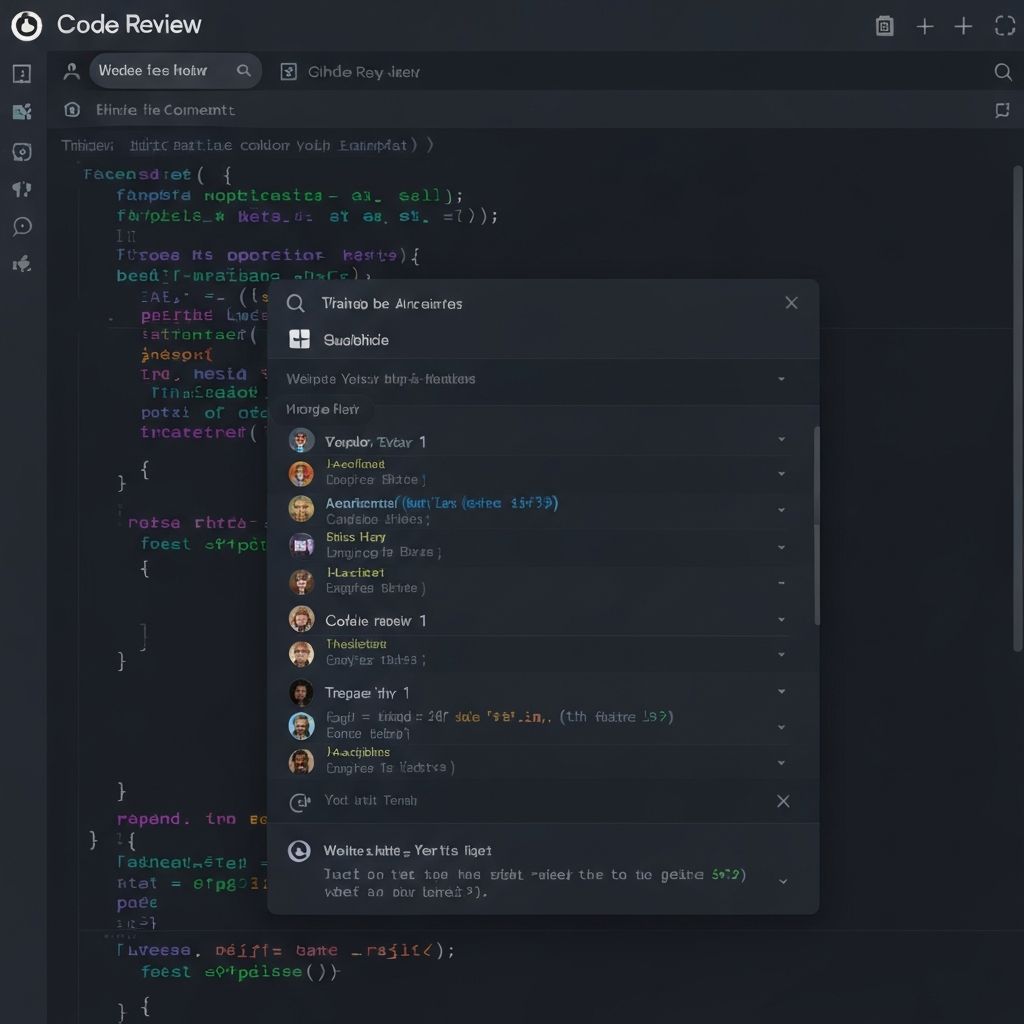This screenshot has width=1024, height=1024.
Task: Click the "Hrorge Flerr" button
Action: coord(322,409)
